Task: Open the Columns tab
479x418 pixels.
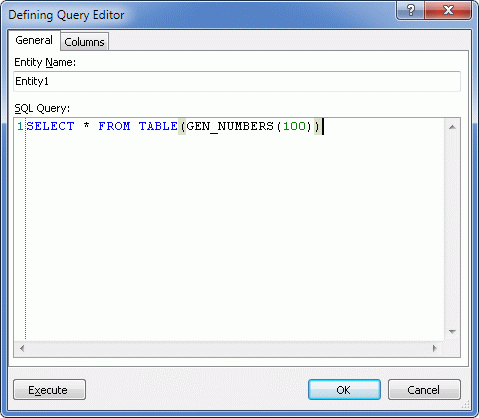Action: point(84,42)
